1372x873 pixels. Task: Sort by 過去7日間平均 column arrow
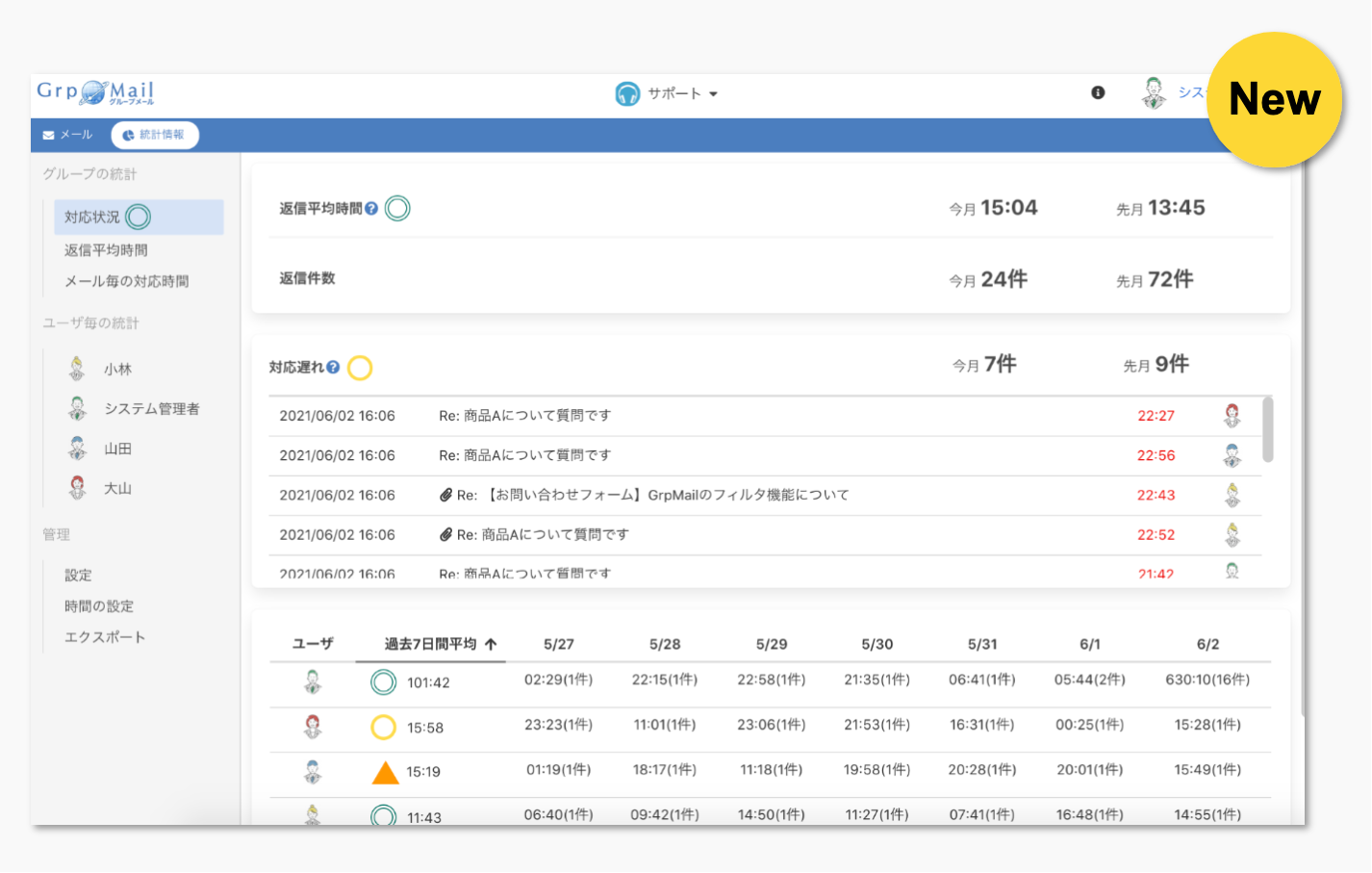click(x=491, y=645)
